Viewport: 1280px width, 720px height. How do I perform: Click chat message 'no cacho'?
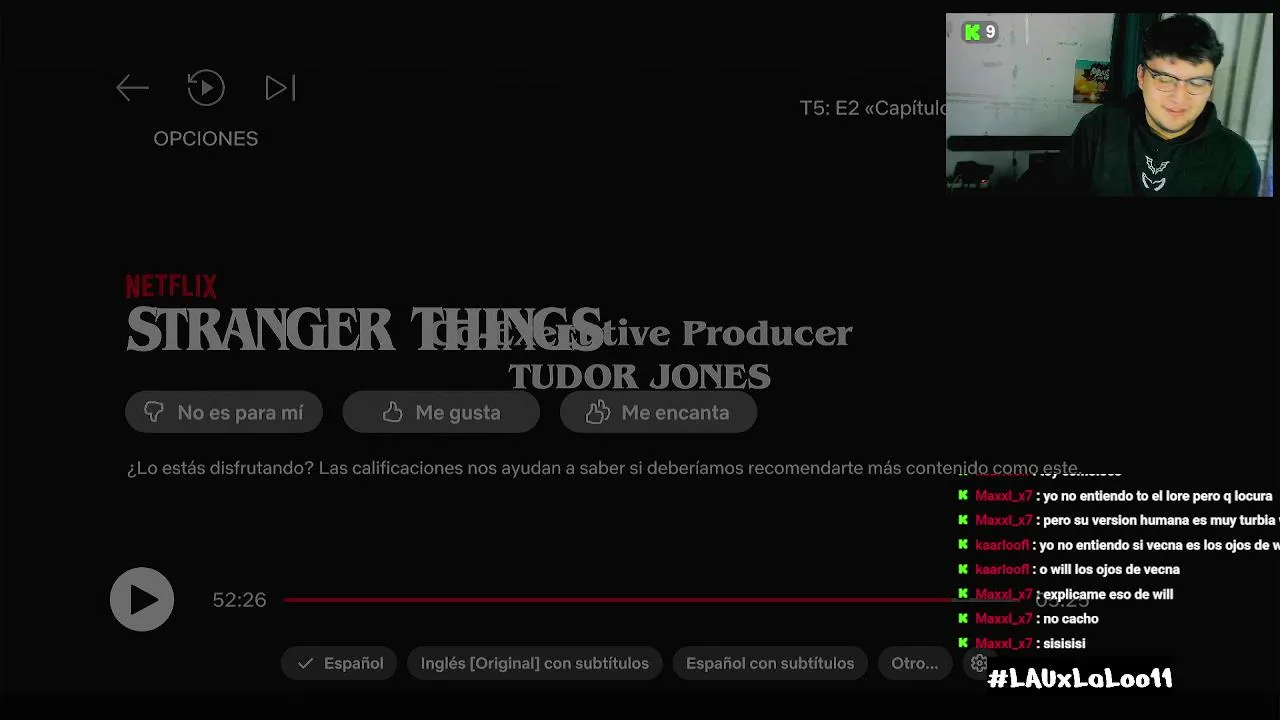1071,619
